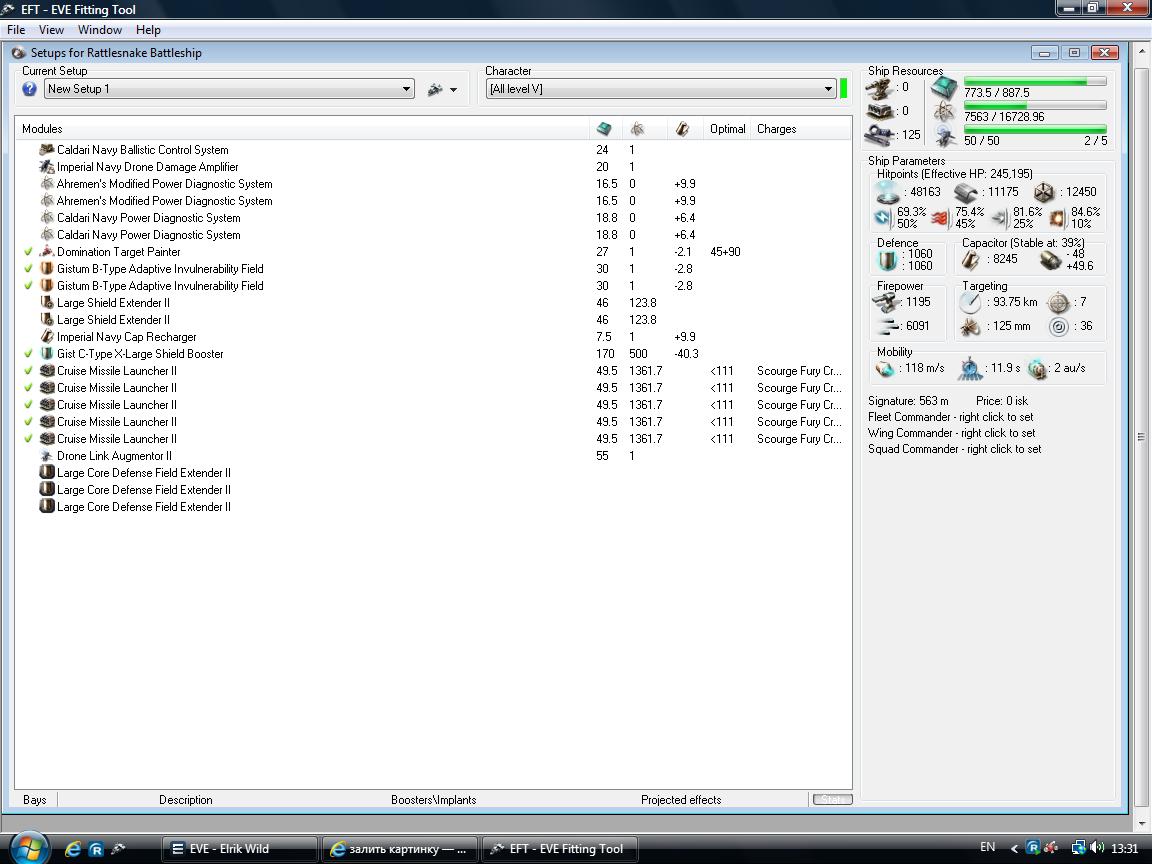Click the Charges column header
This screenshot has width=1152, height=864.
(x=777, y=129)
